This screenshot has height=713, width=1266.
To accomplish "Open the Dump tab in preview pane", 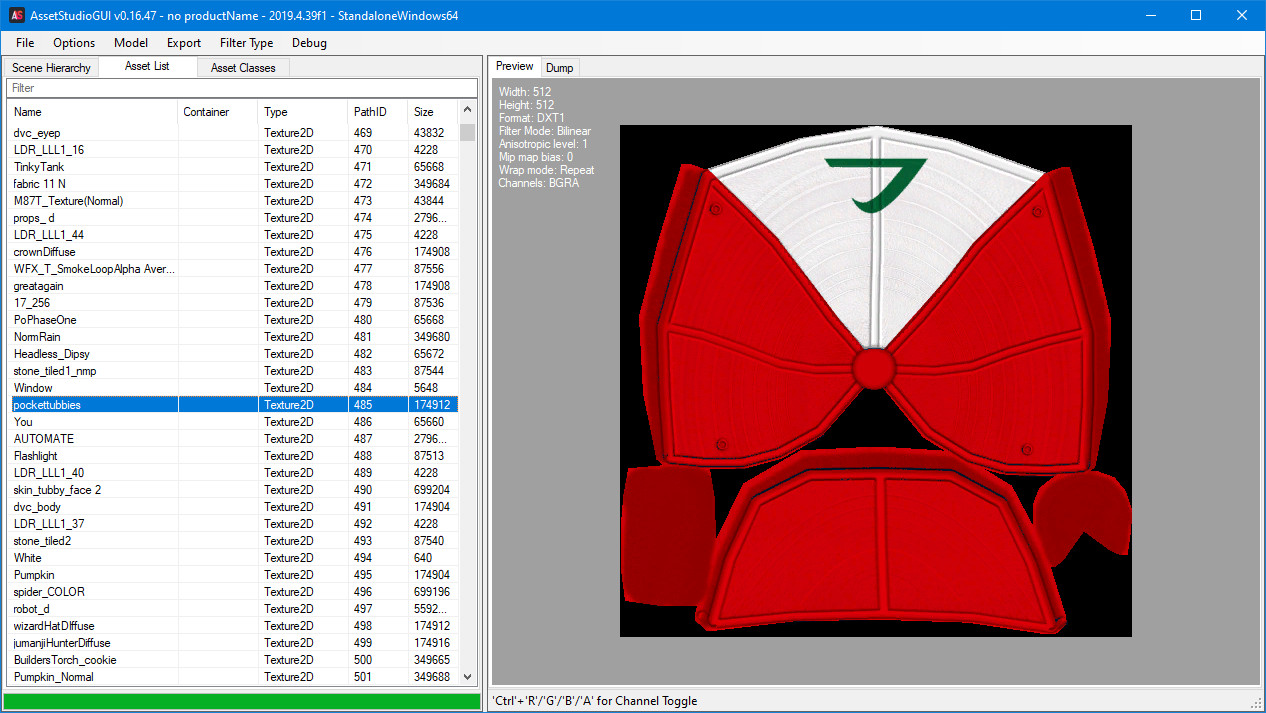I will tap(559, 67).
